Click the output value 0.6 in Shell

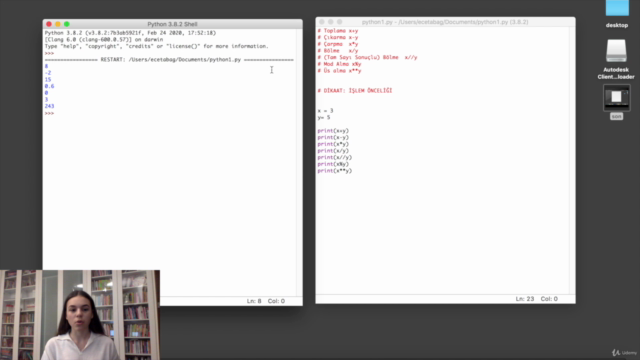[49, 86]
